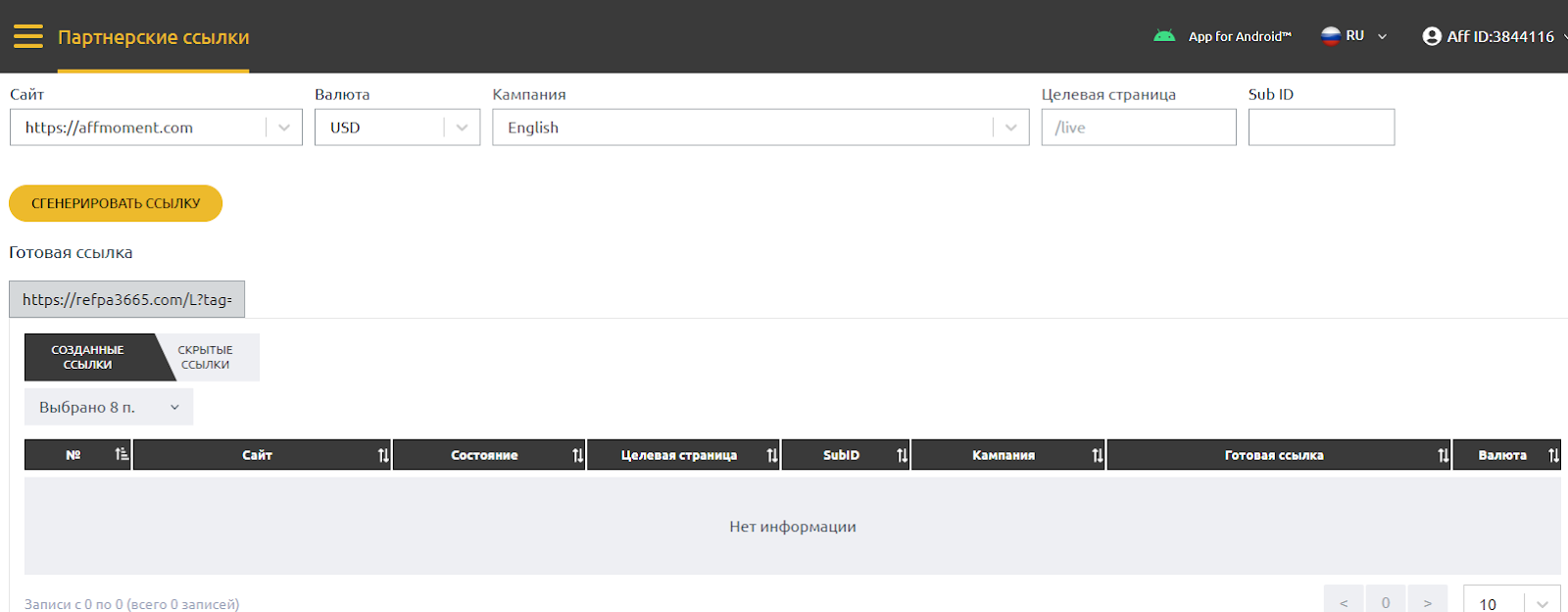The width and height of the screenshot is (1568, 612).
Task: Click the user account avatar icon
Action: (x=1432, y=36)
